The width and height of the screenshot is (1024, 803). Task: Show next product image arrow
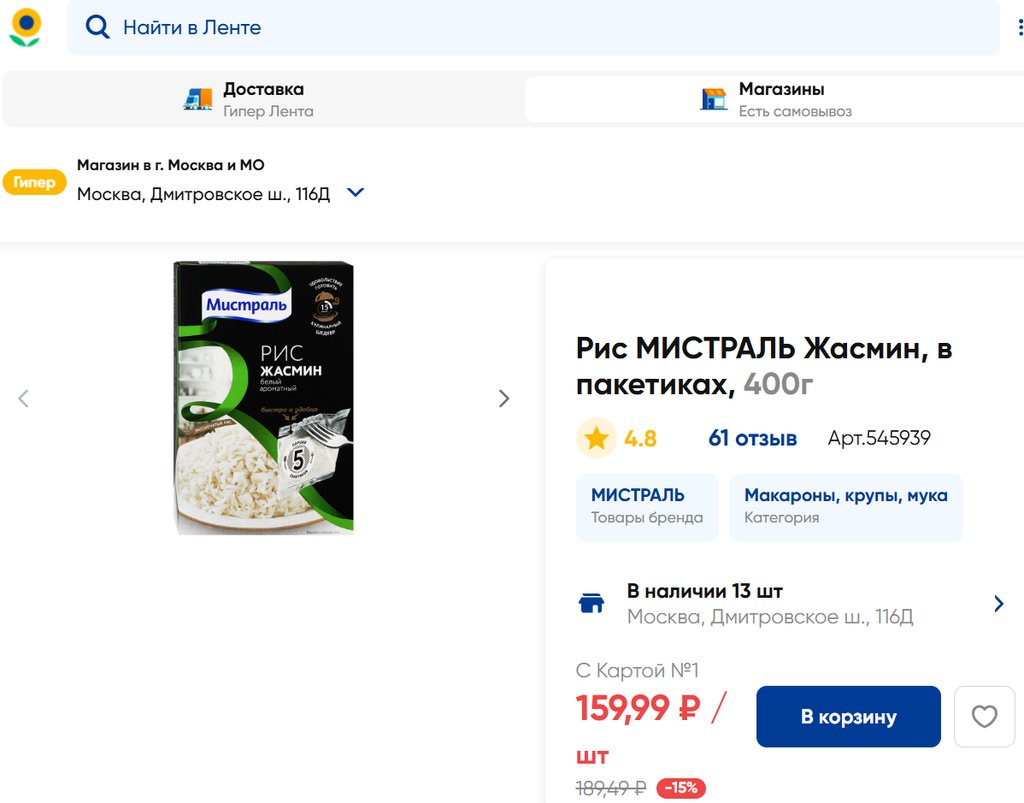(x=504, y=399)
